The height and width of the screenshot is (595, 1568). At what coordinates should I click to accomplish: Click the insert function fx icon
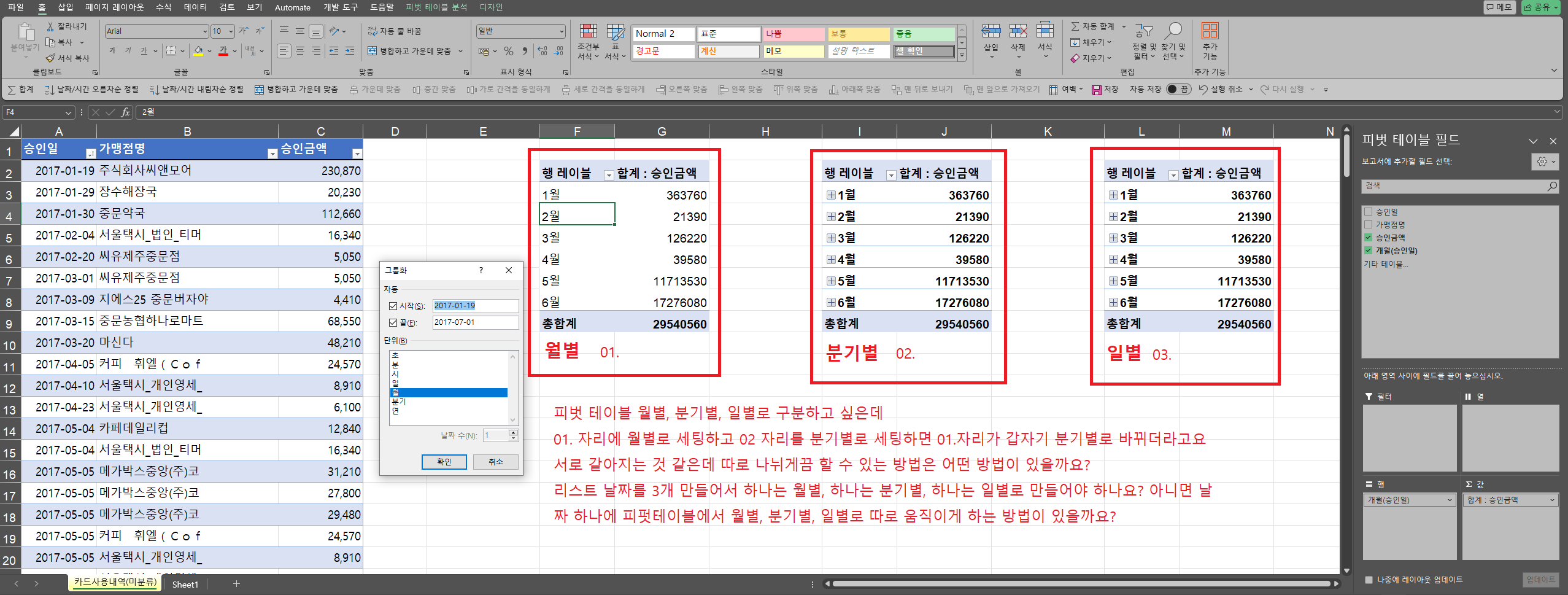point(125,112)
